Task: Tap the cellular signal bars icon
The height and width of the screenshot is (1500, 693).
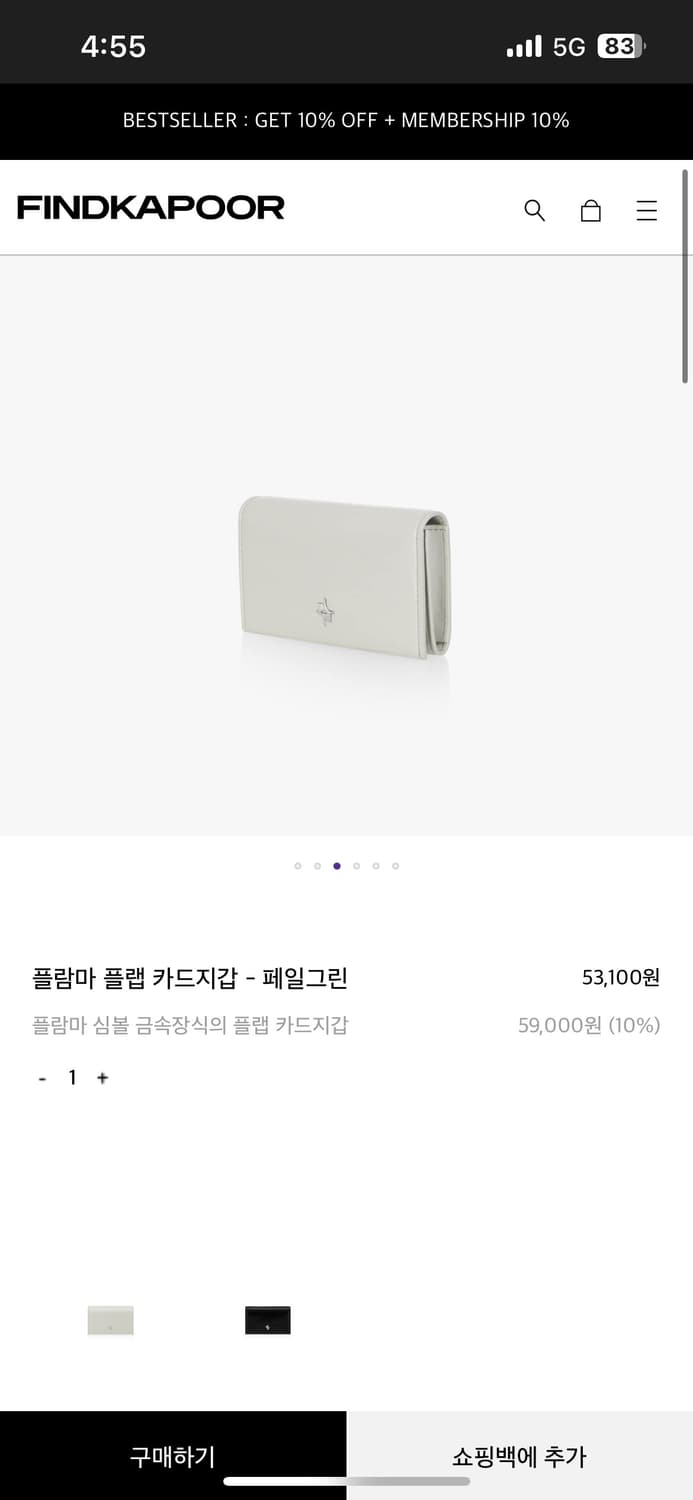Action: click(524, 45)
